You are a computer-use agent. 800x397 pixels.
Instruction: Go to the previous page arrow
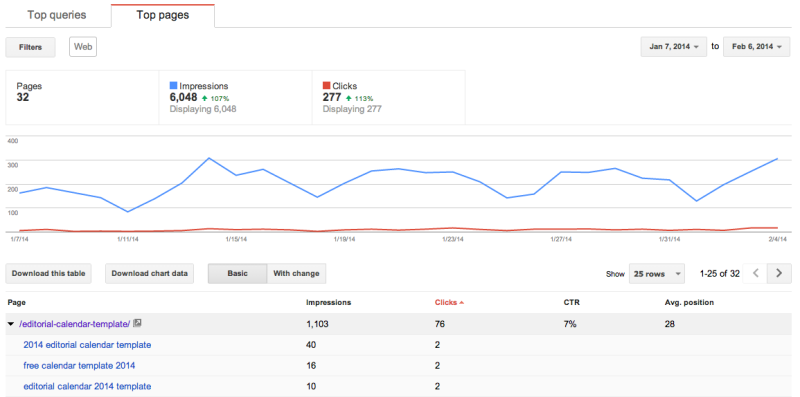[x=756, y=274]
